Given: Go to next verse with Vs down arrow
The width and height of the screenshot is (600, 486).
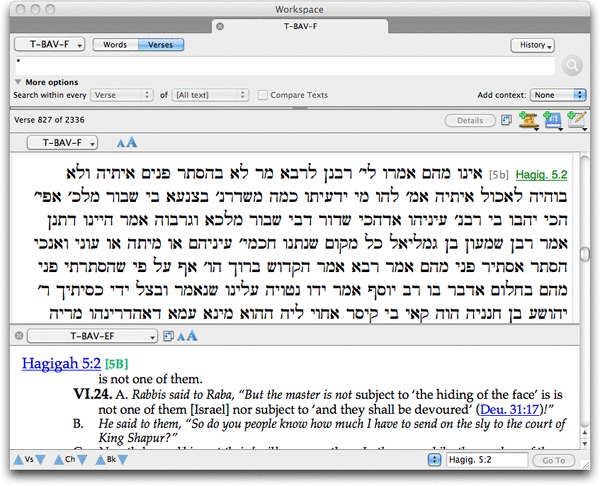Looking at the screenshot, I should click(x=41, y=460).
